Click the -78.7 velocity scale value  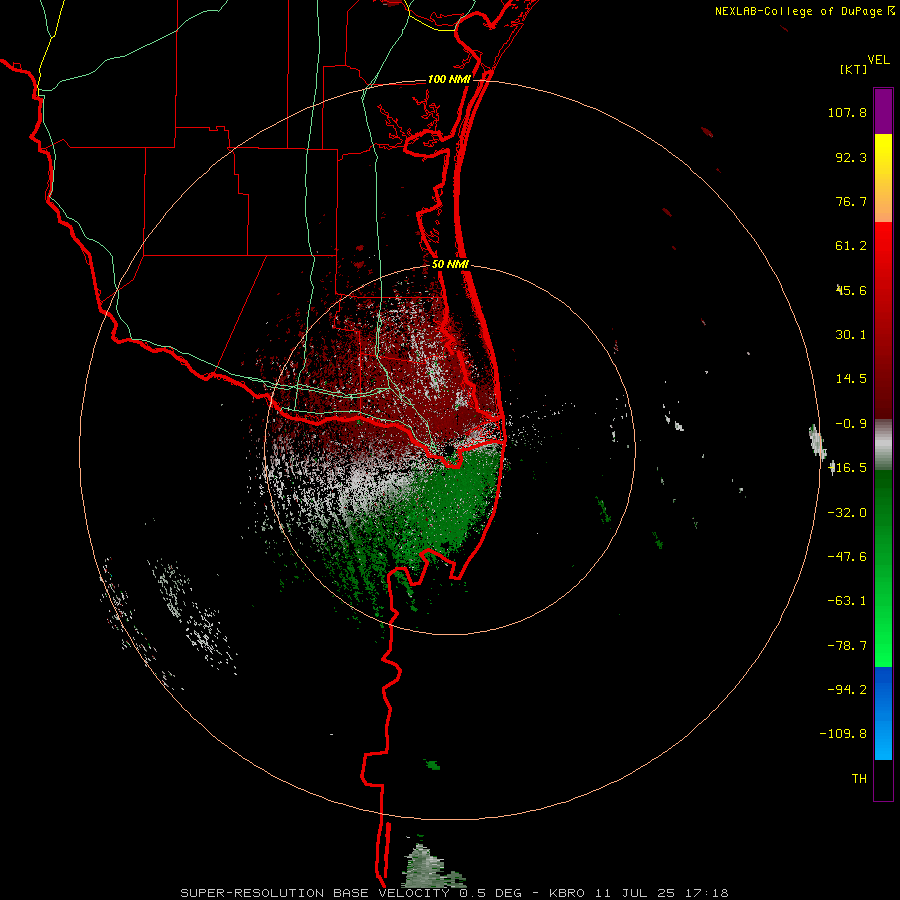847,646
